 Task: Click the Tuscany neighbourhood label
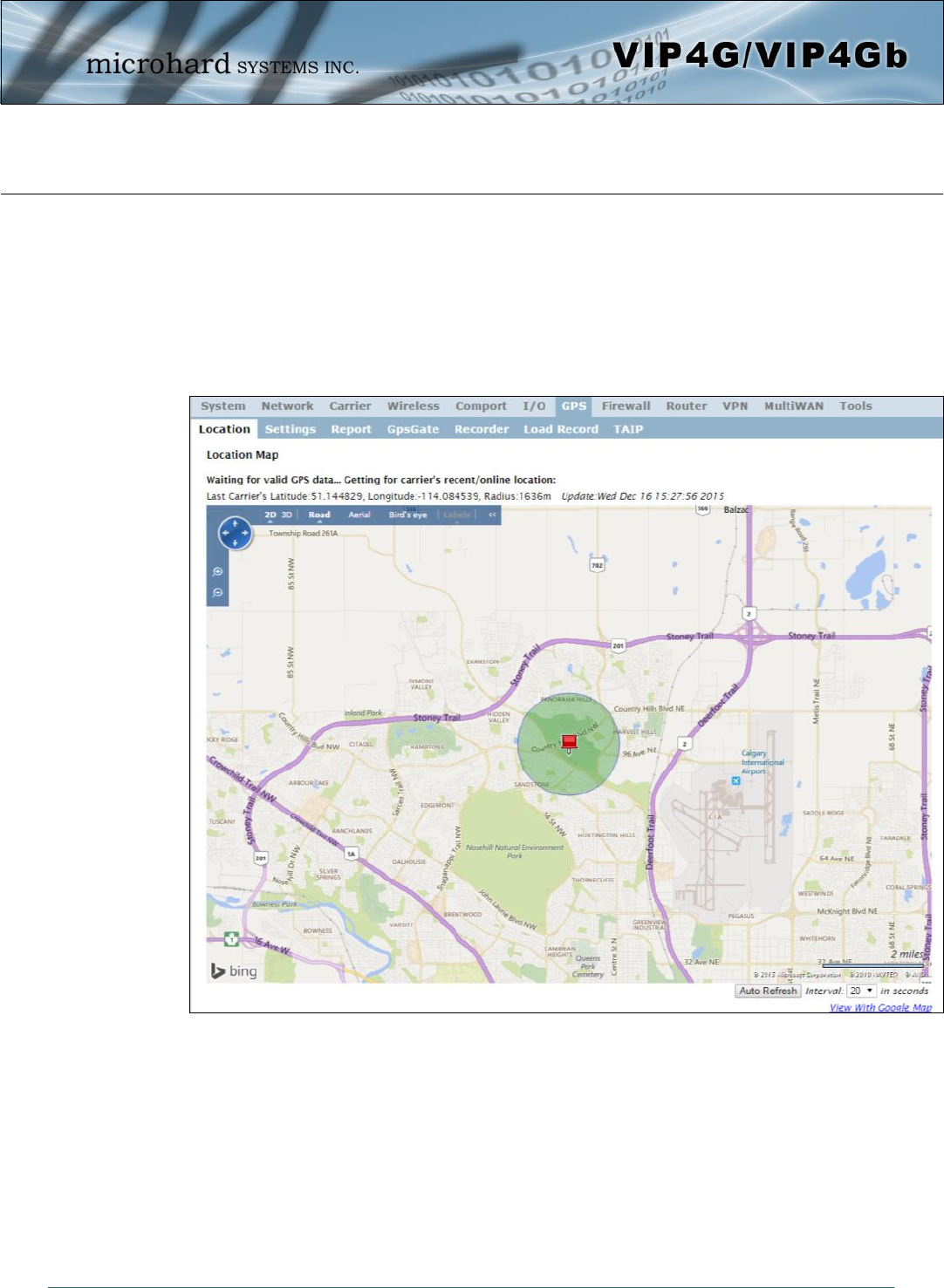(x=222, y=821)
